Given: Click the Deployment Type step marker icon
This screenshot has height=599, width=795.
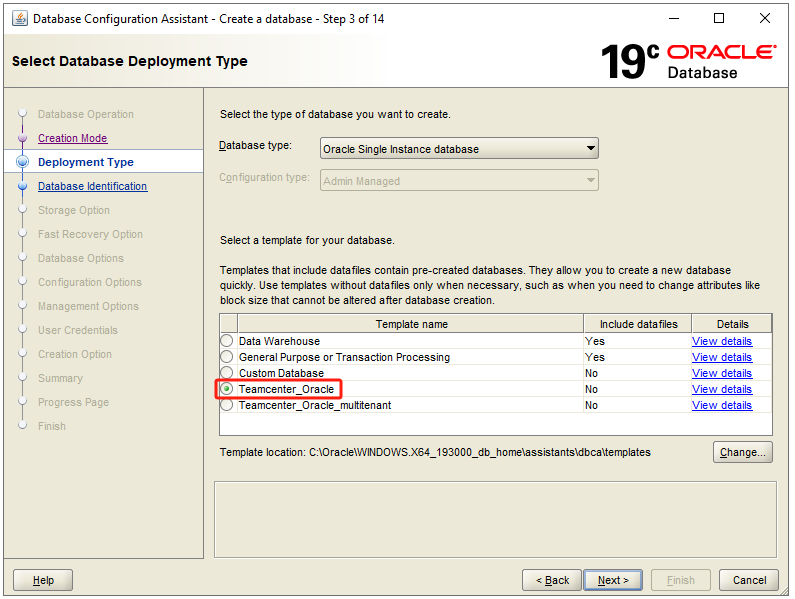Looking at the screenshot, I should (22, 162).
